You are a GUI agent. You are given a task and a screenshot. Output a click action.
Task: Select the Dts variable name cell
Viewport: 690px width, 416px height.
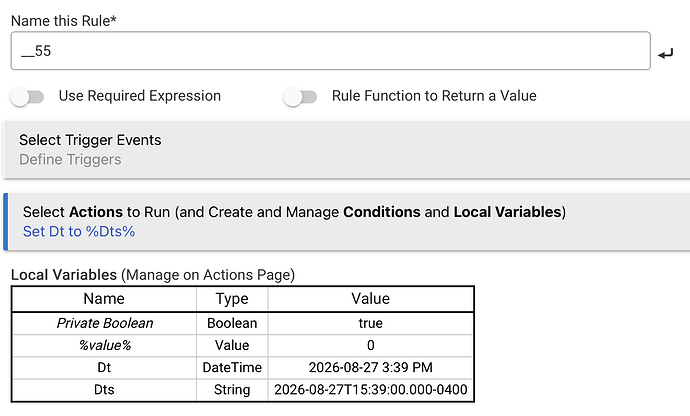click(x=104, y=390)
